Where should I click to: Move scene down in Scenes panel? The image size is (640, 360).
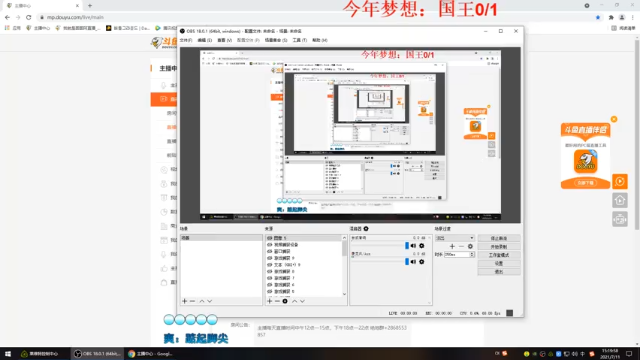point(210,301)
